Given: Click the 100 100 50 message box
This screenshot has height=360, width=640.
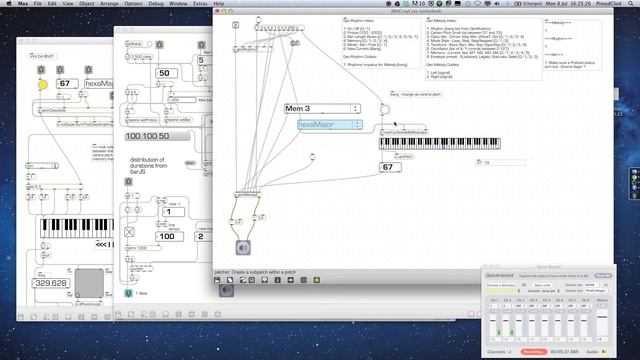Looking at the screenshot, I should [x=157, y=136].
